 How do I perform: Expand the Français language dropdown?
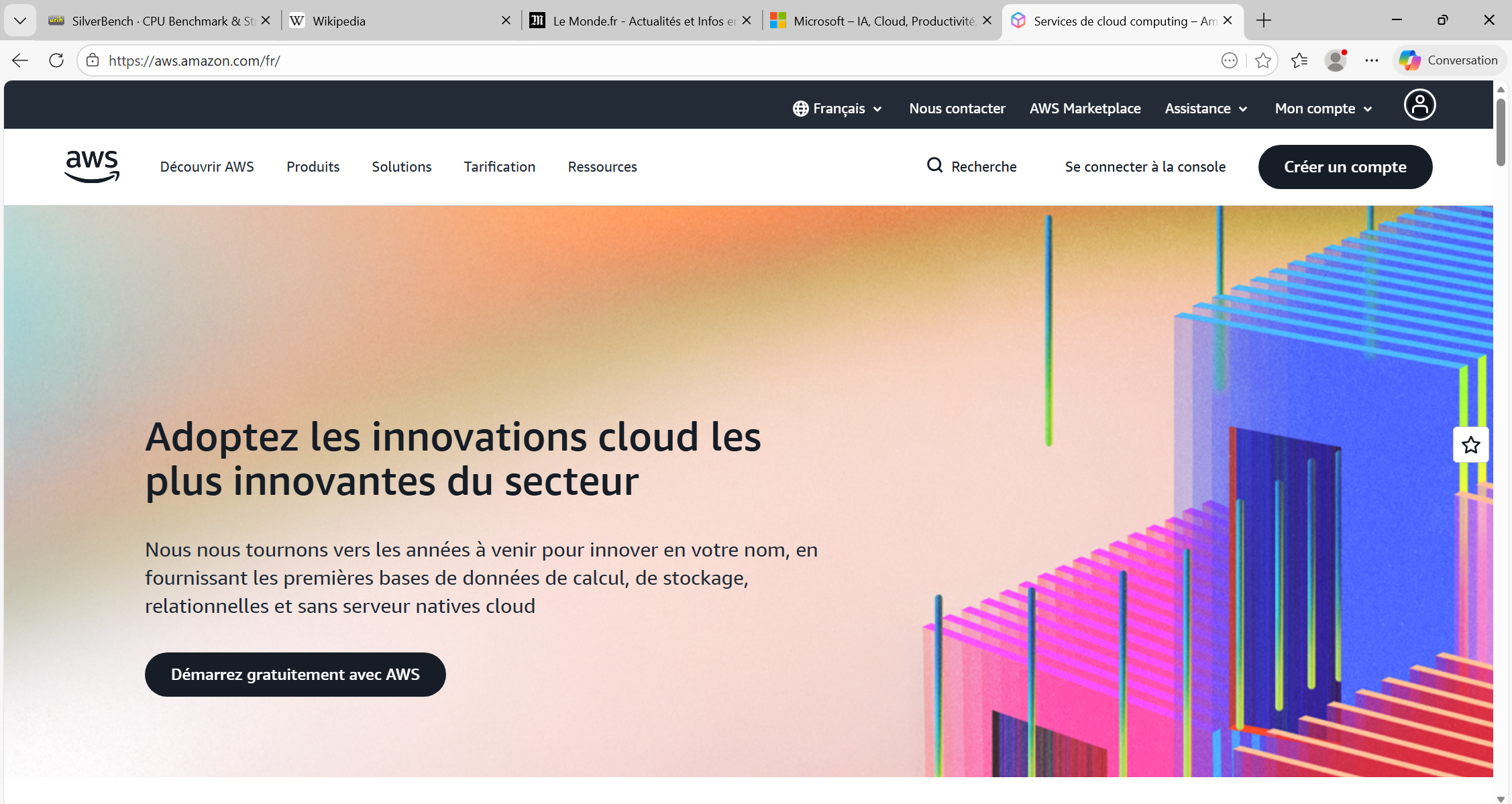[838, 109]
